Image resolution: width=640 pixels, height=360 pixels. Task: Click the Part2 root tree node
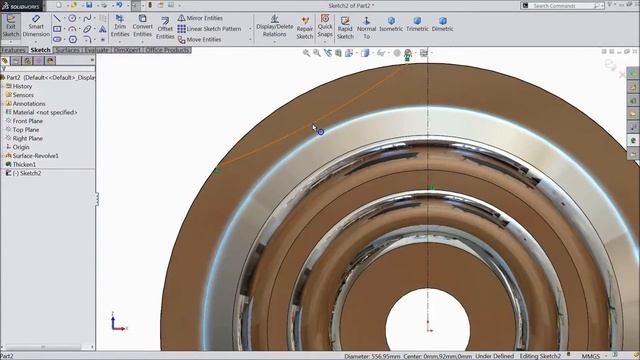coord(48,77)
